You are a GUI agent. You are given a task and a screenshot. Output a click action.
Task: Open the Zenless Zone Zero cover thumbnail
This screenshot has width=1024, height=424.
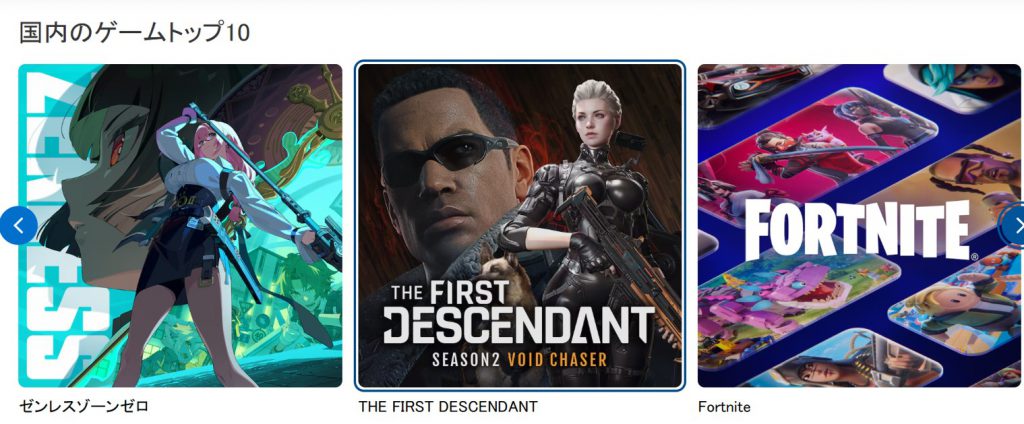180,225
